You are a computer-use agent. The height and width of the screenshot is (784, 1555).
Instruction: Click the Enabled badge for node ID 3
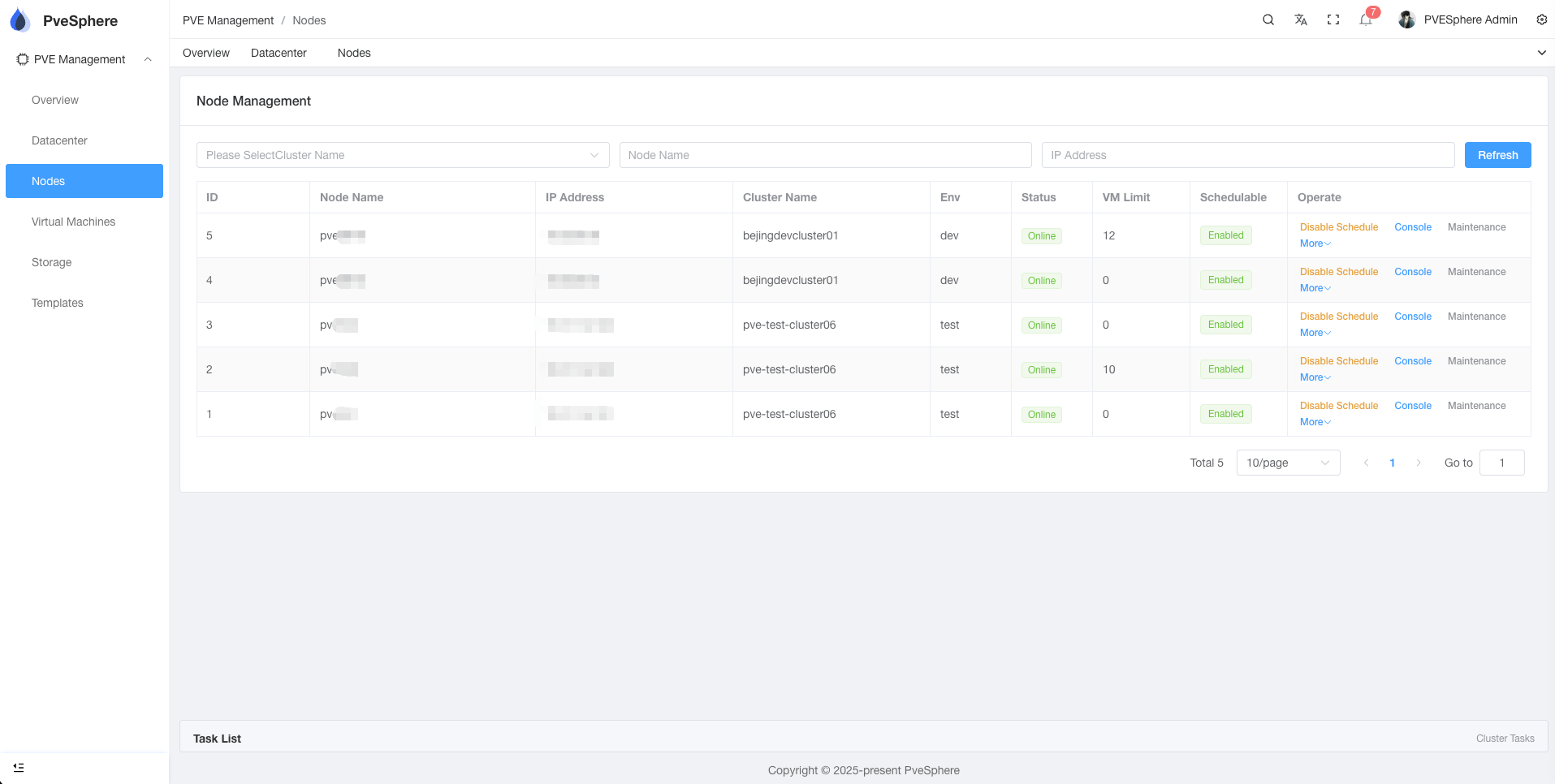click(1225, 324)
